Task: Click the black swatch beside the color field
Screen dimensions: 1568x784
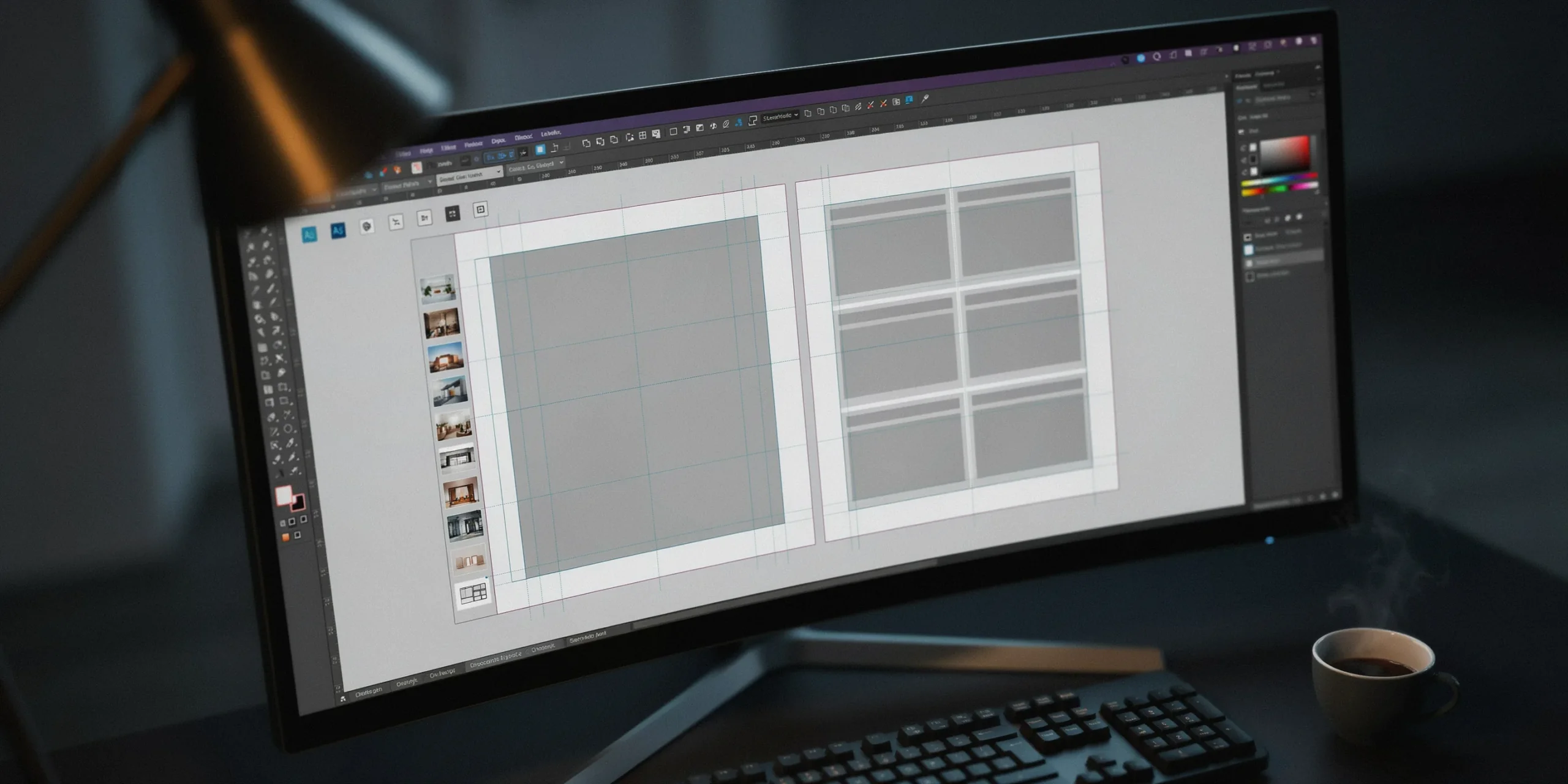Action: [1253, 159]
